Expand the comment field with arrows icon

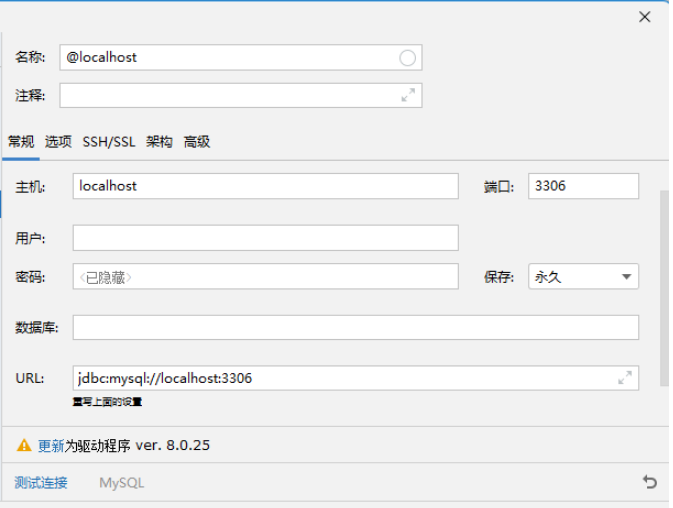[x=408, y=95]
